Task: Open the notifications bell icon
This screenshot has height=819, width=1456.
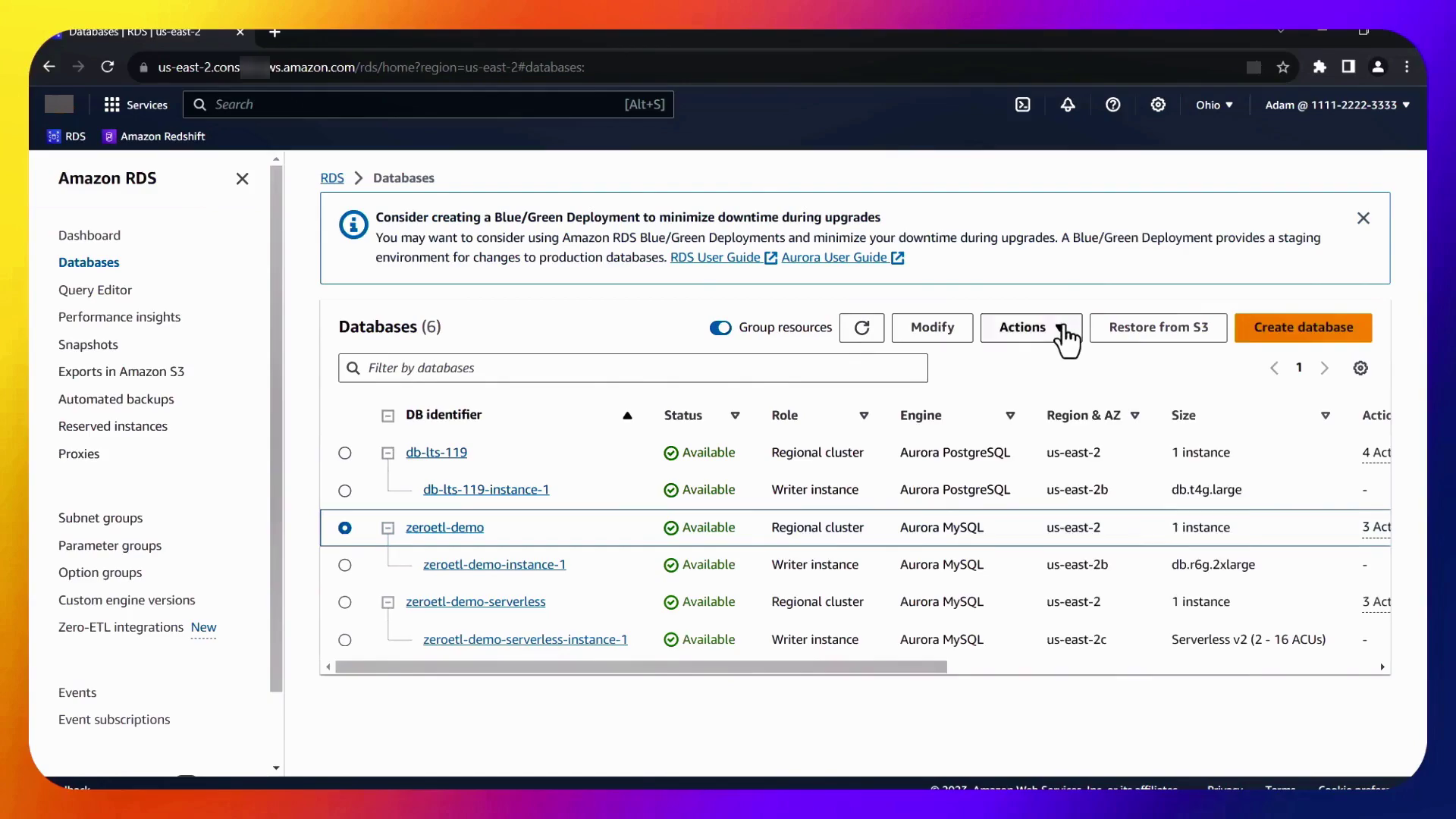Action: coord(1068,105)
